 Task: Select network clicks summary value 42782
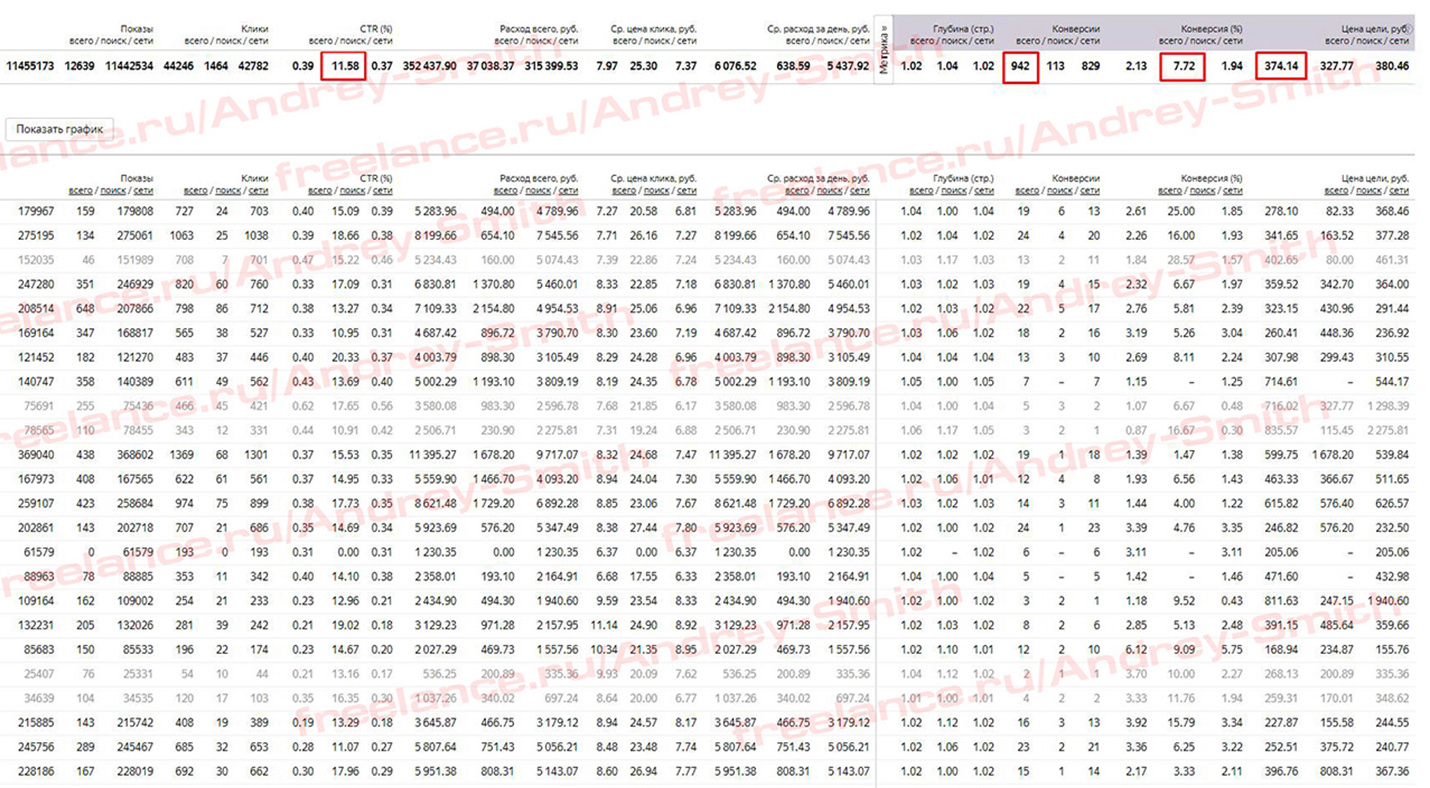click(253, 67)
